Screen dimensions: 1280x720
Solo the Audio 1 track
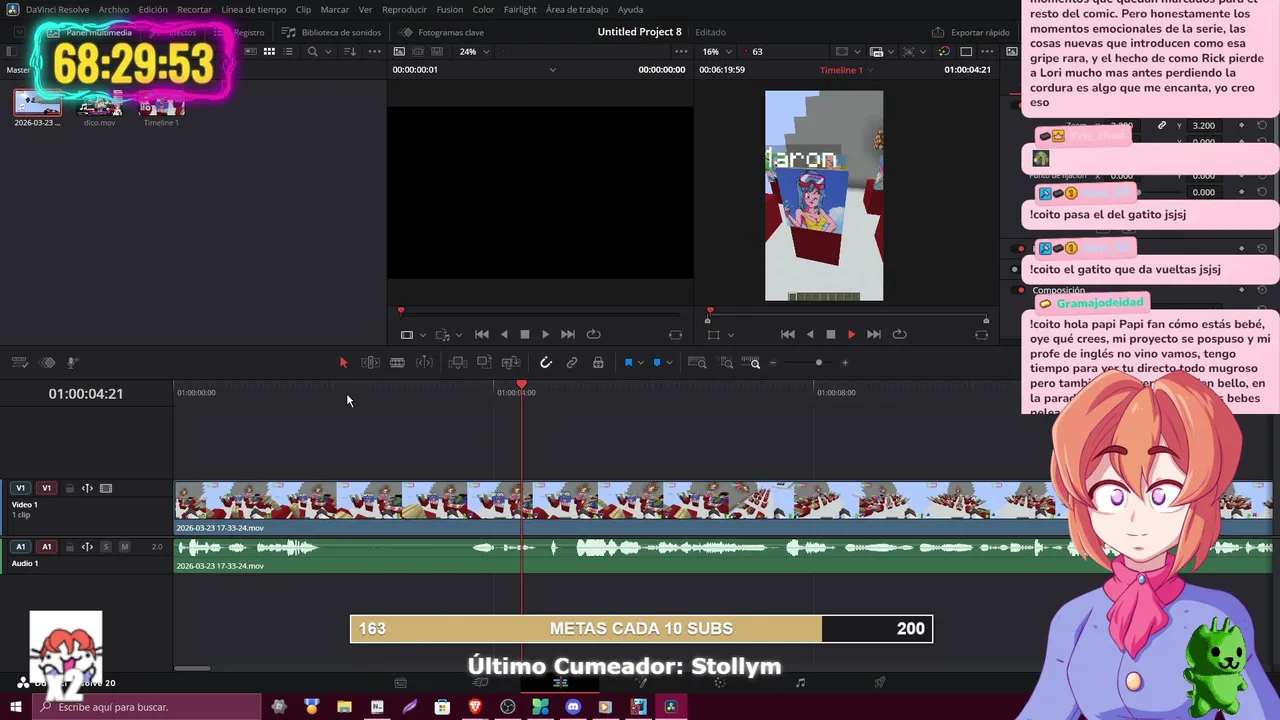[106, 547]
